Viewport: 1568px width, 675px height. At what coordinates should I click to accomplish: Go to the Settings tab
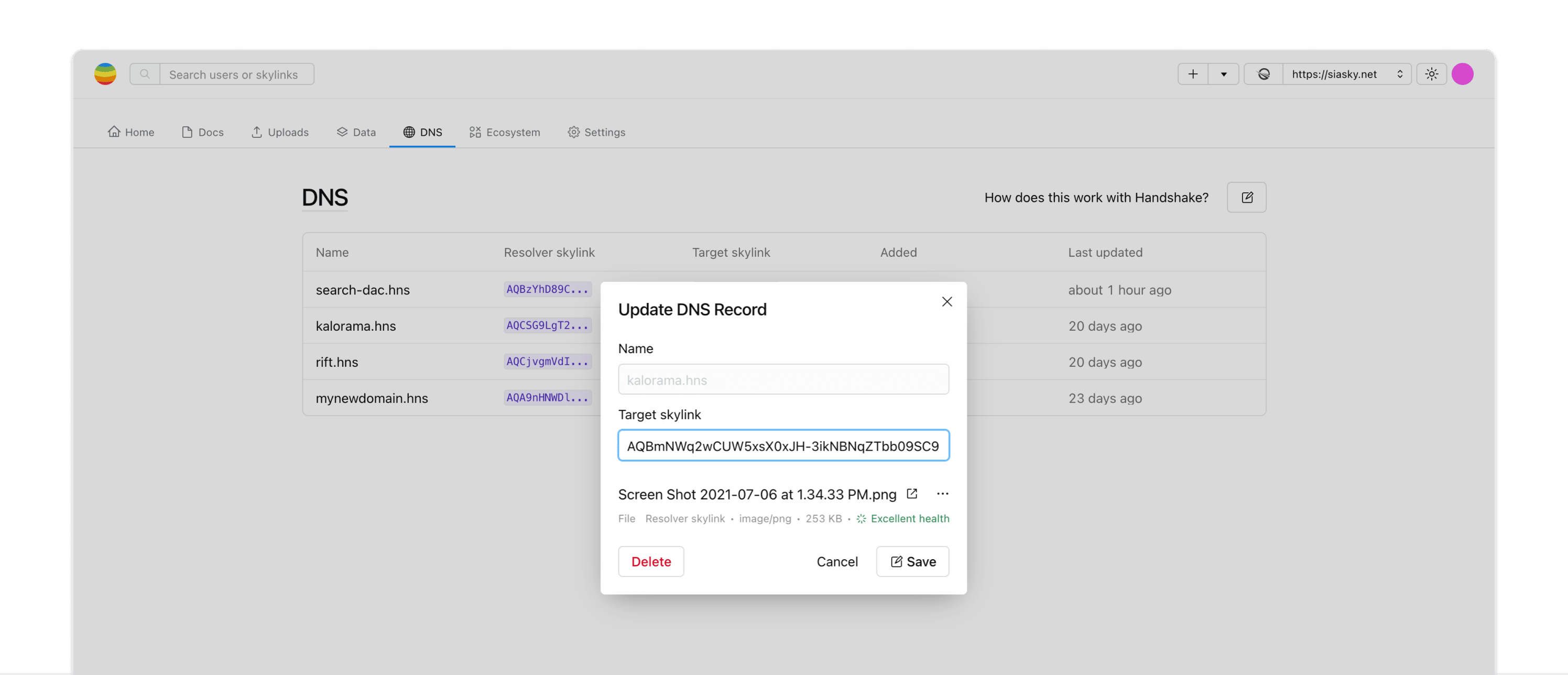tap(596, 132)
